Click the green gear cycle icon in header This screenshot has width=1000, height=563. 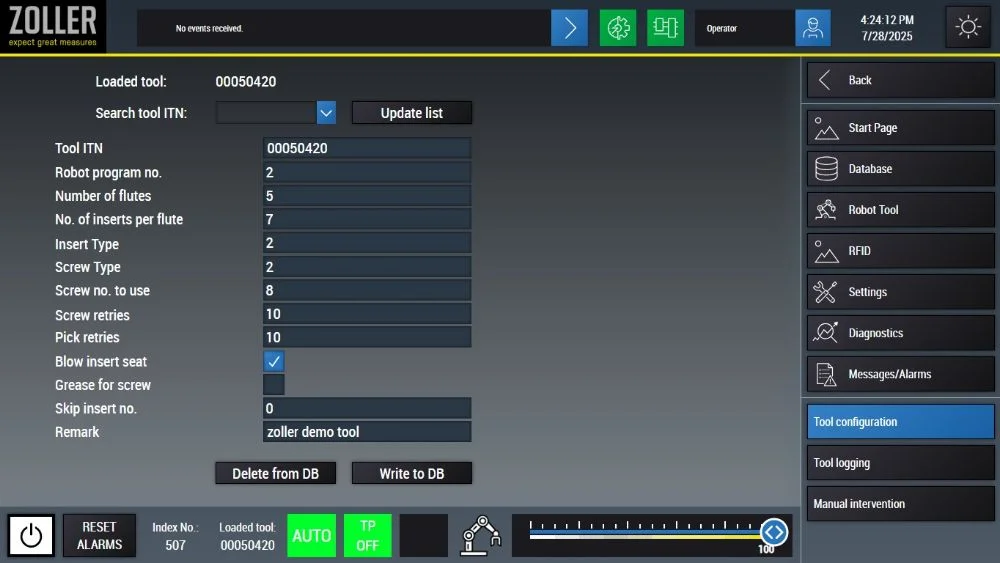617,28
